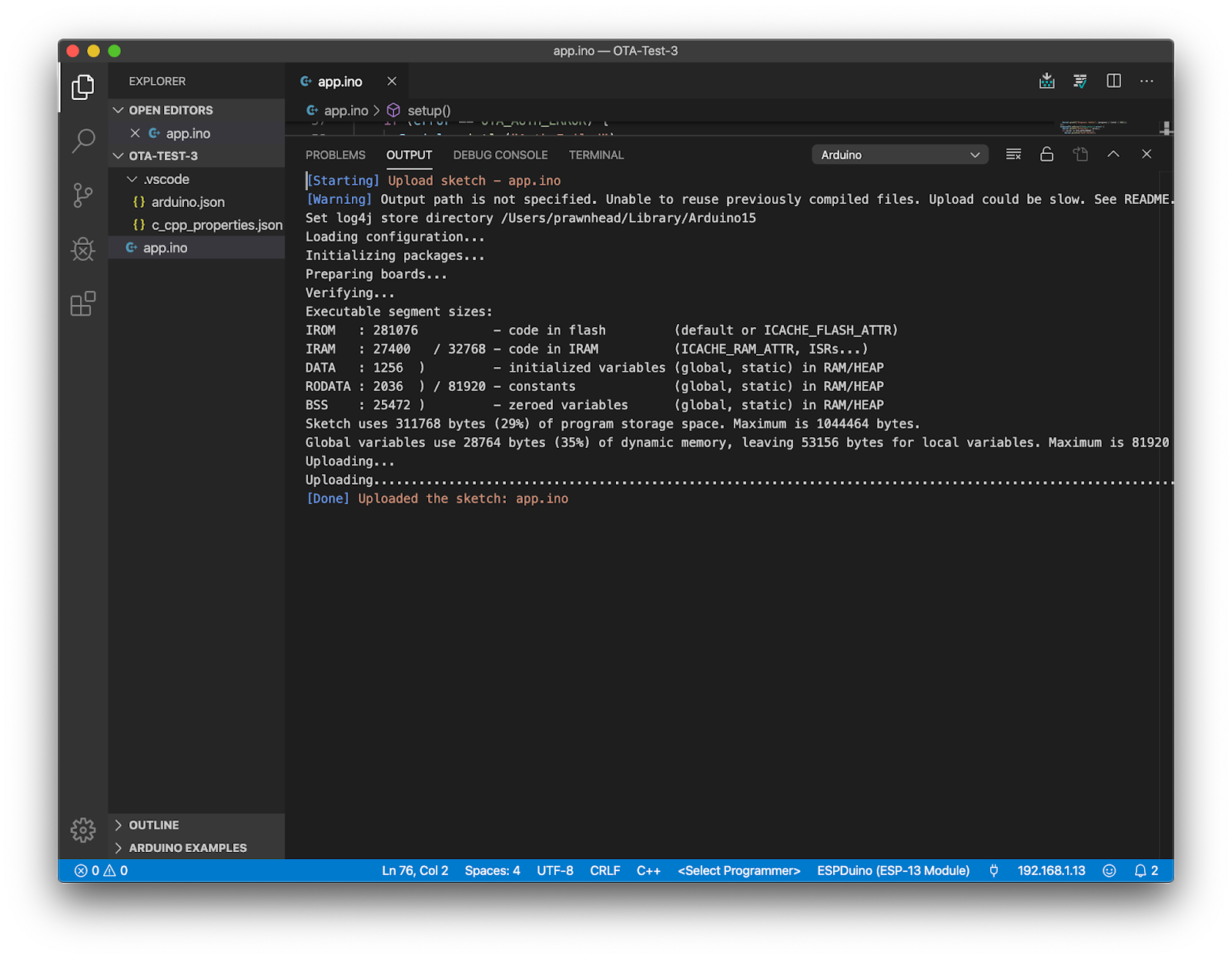Click ESPDuino (ESP-13 Module) board selector
This screenshot has height=959, width=1232.
pos(892,870)
